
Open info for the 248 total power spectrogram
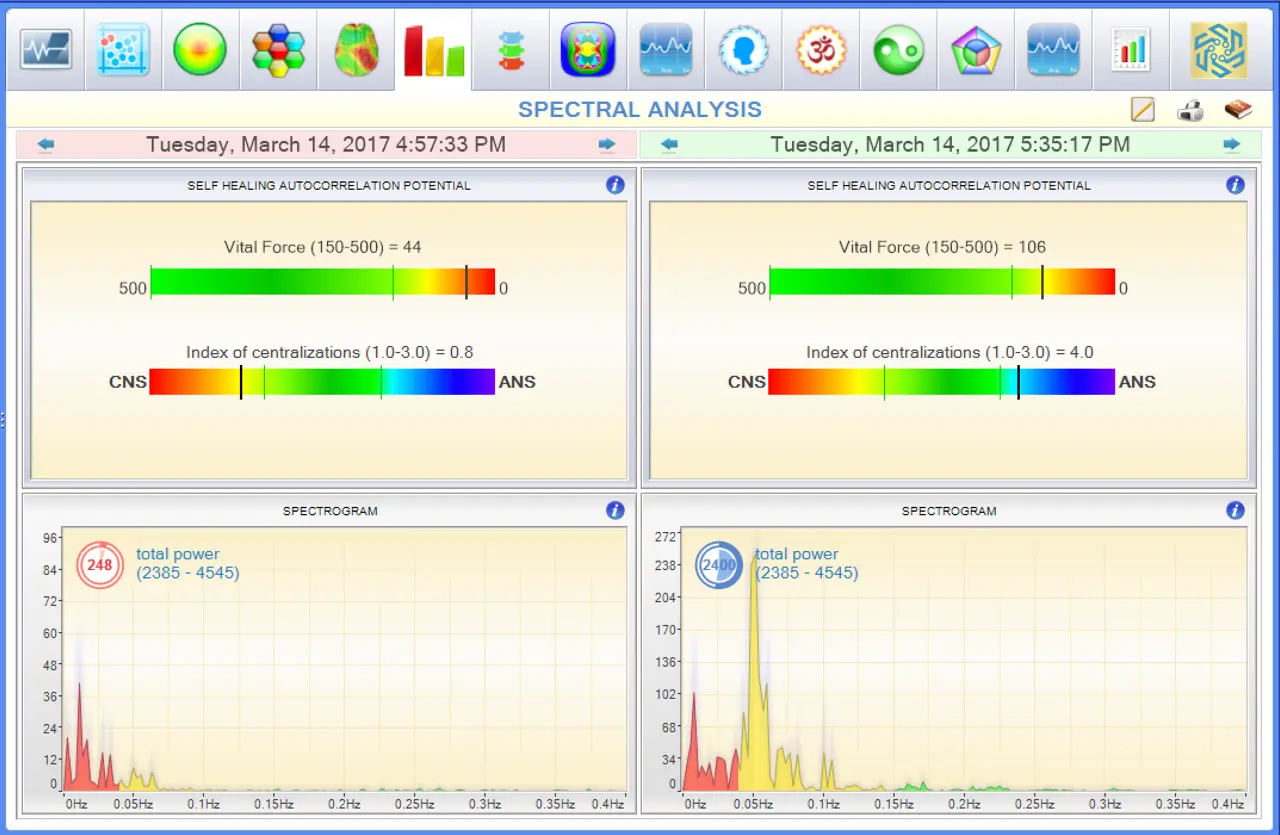pos(615,510)
